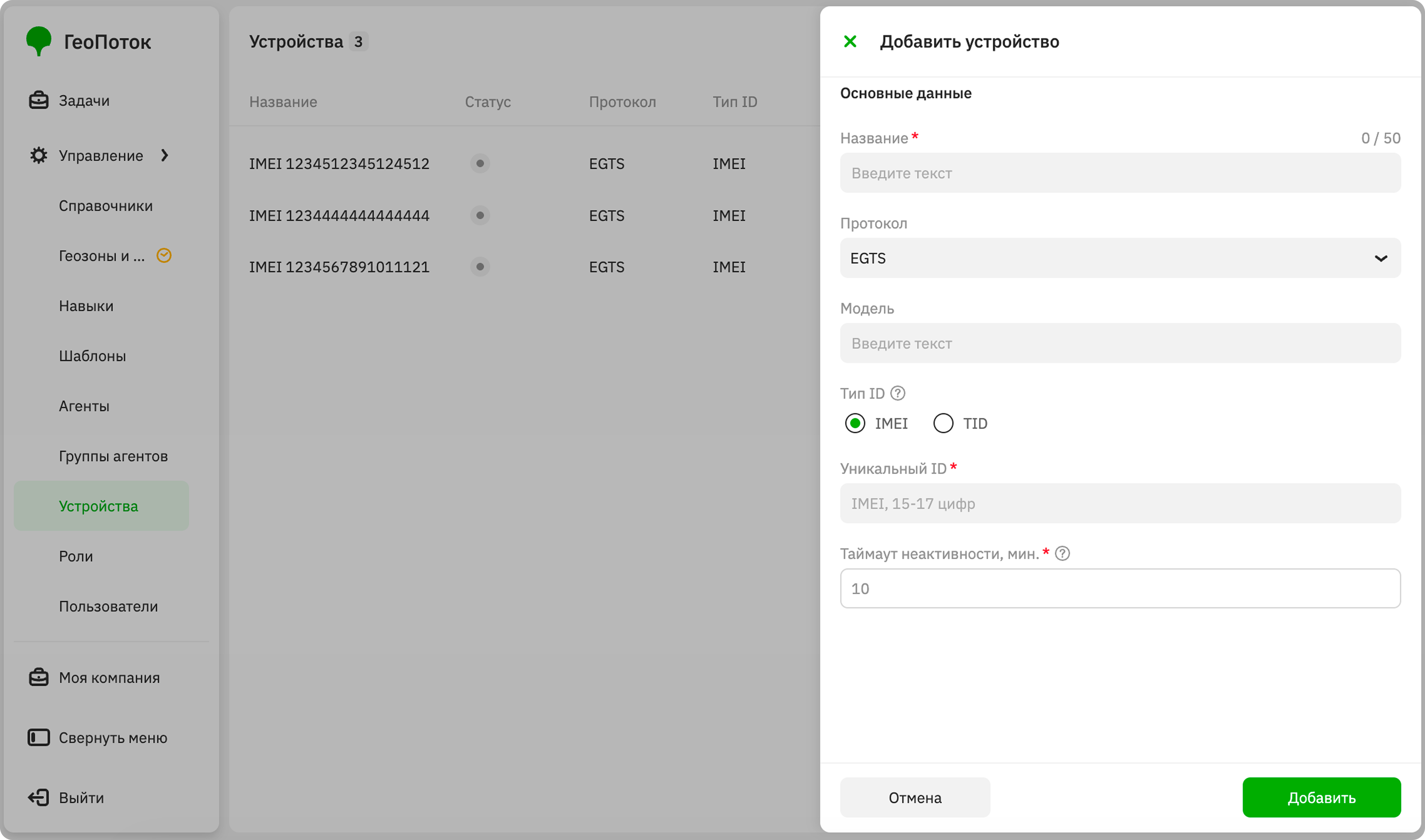Image resolution: width=1425 pixels, height=840 pixels.
Task: Open Группы агентов menu item
Action: pos(113,456)
